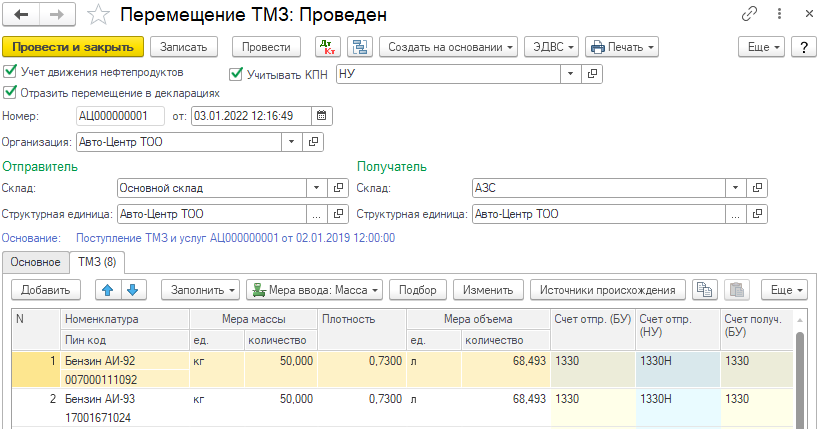Viewport: 821px width, 429px height.
Task: Click the Номер input field
Action: 121,116
